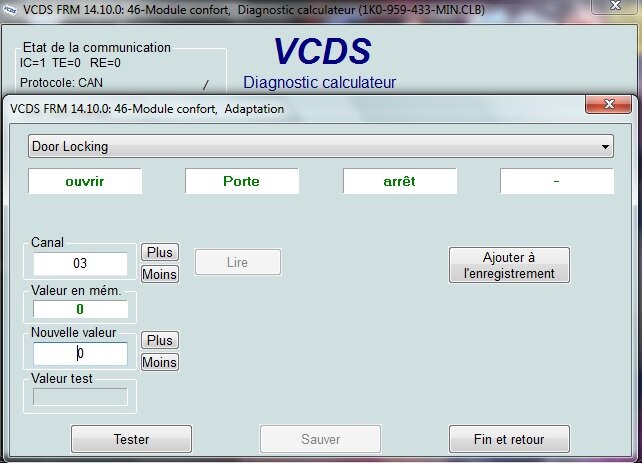Click the VCDS logo heading

pyautogui.click(x=323, y=51)
